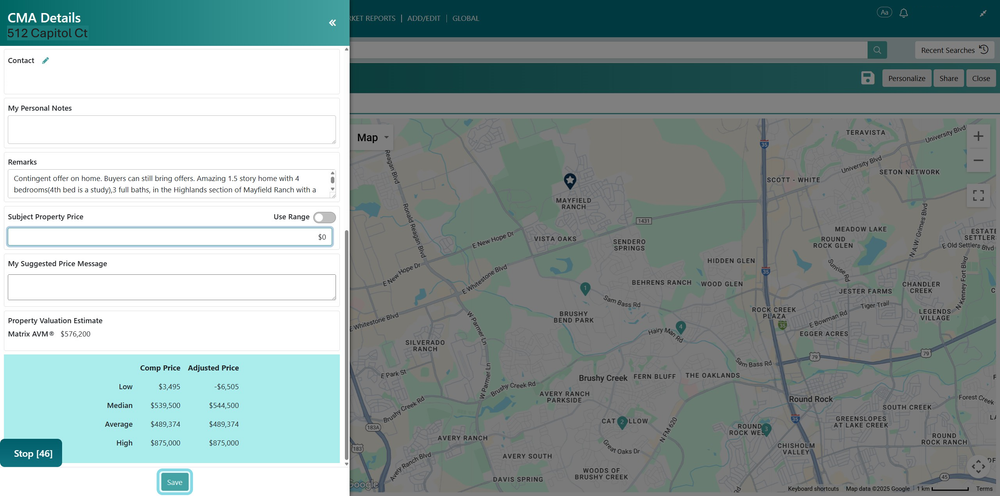Click Median adjusted price $544,500

point(223,405)
